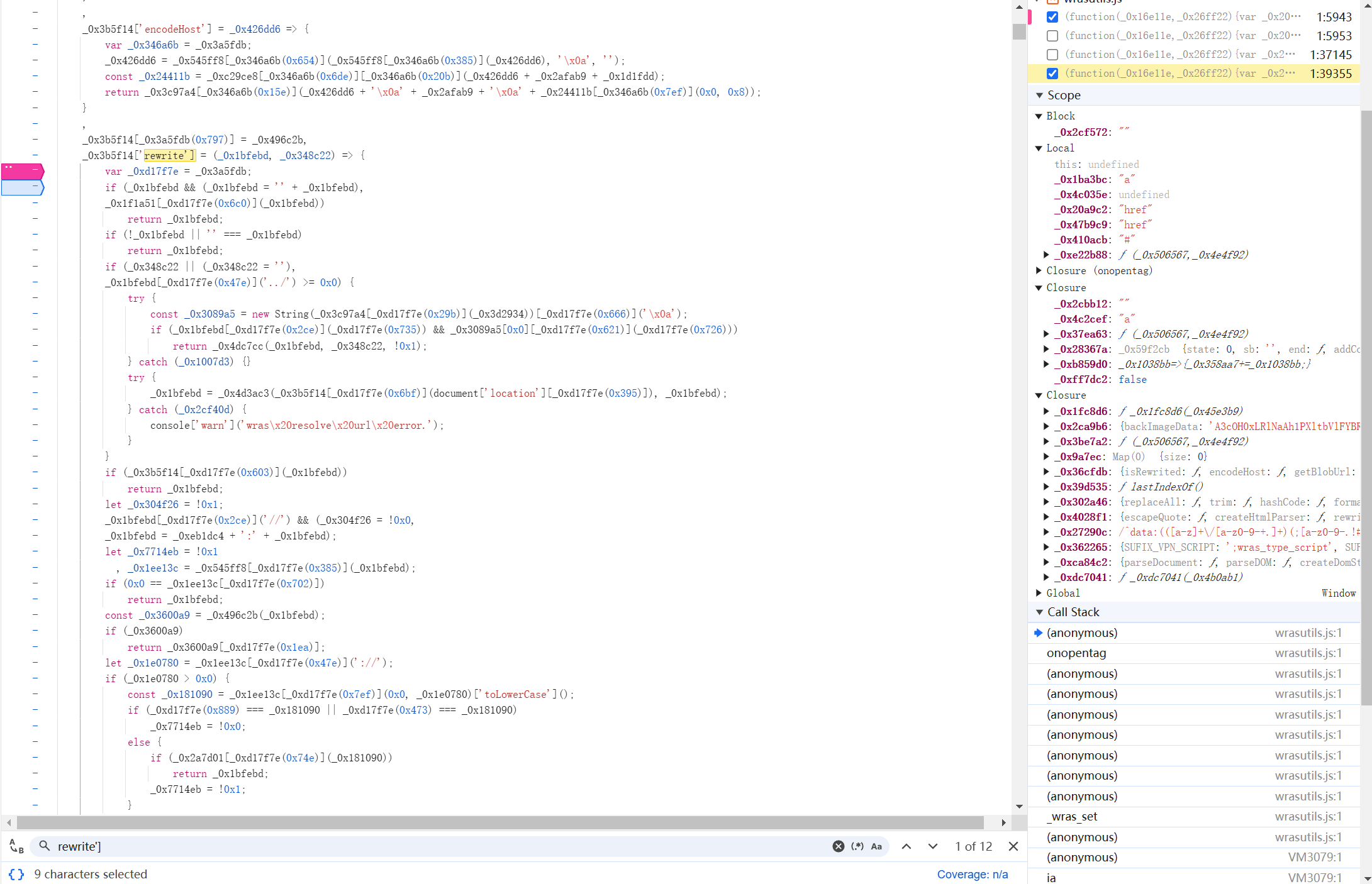1372x884 pixels.
Task: Click '9 characters selected' status text
Action: coord(91,874)
